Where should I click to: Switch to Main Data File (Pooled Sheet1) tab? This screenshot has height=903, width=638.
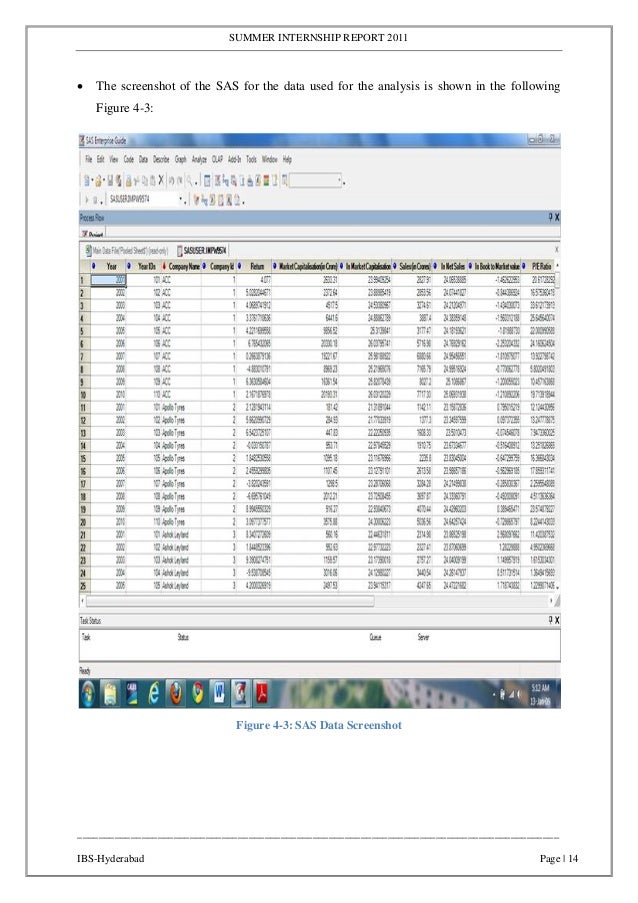tap(127, 251)
